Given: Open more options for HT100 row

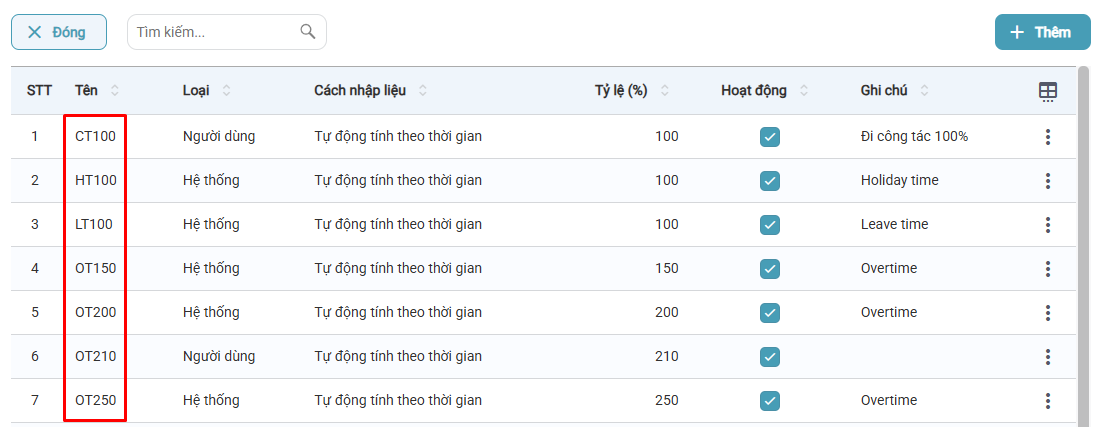Looking at the screenshot, I should [1047, 181].
